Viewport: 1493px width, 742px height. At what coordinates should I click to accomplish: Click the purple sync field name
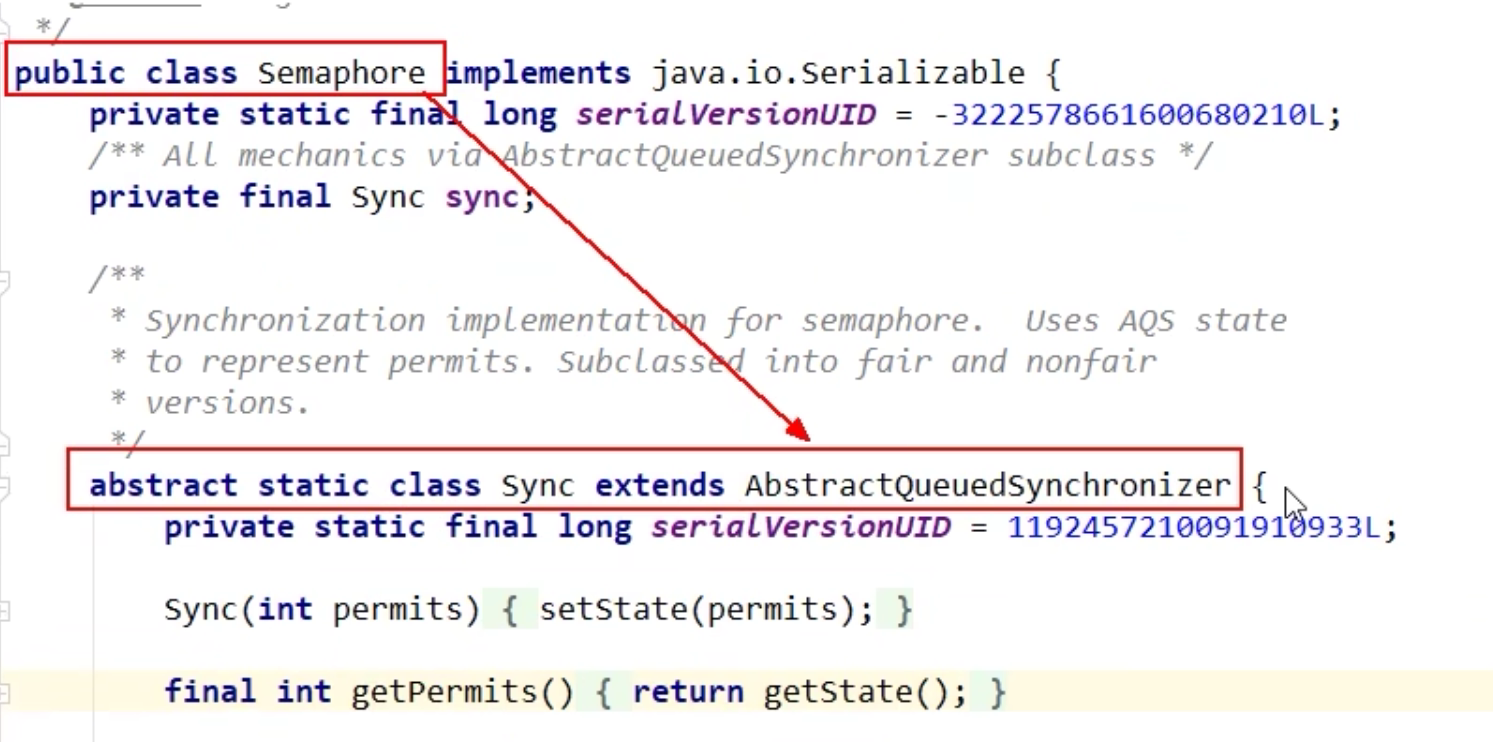point(481,197)
